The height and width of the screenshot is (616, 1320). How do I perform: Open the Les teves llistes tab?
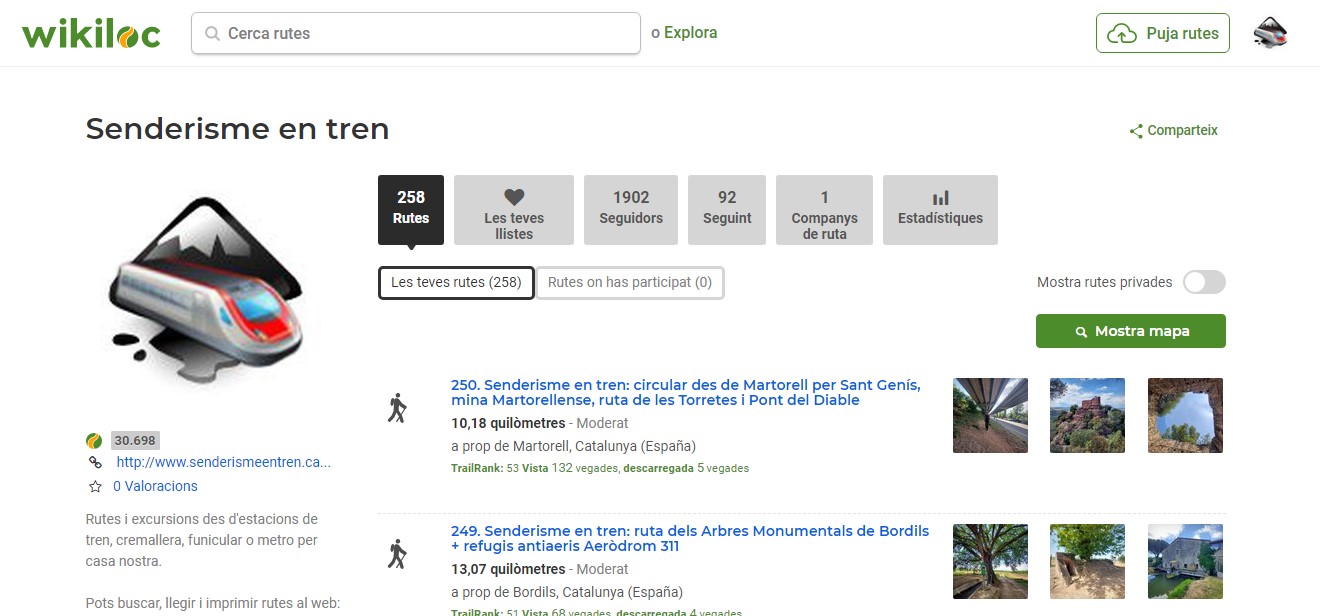514,210
